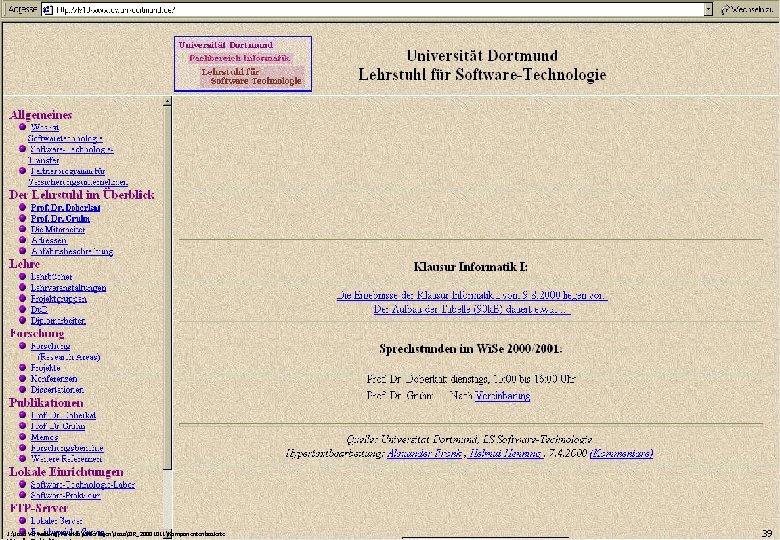Click the purple bullet beside Memos
Image resolution: width=780 pixels, height=540 pixels.
22,437
